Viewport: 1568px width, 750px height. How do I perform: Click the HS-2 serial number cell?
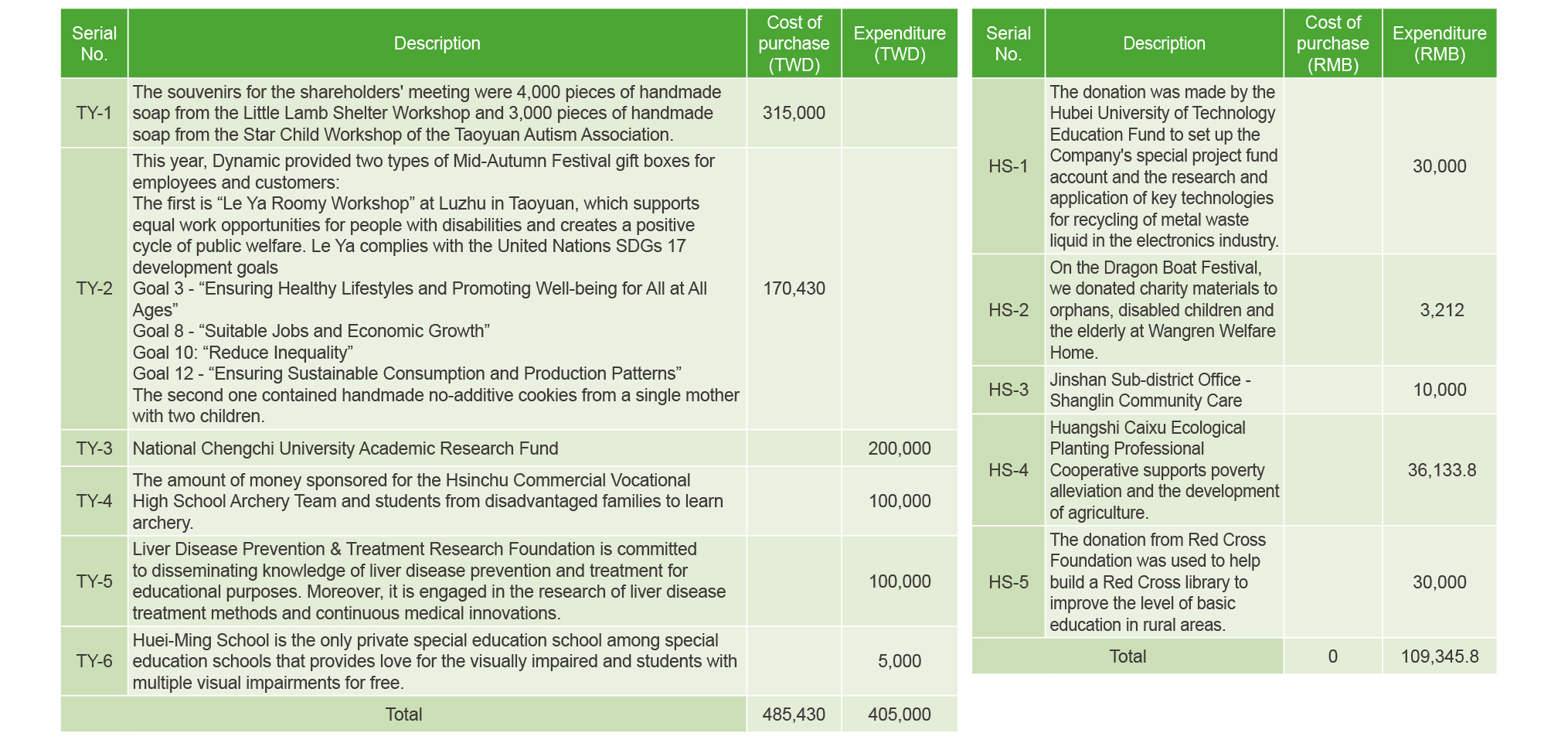1008,310
